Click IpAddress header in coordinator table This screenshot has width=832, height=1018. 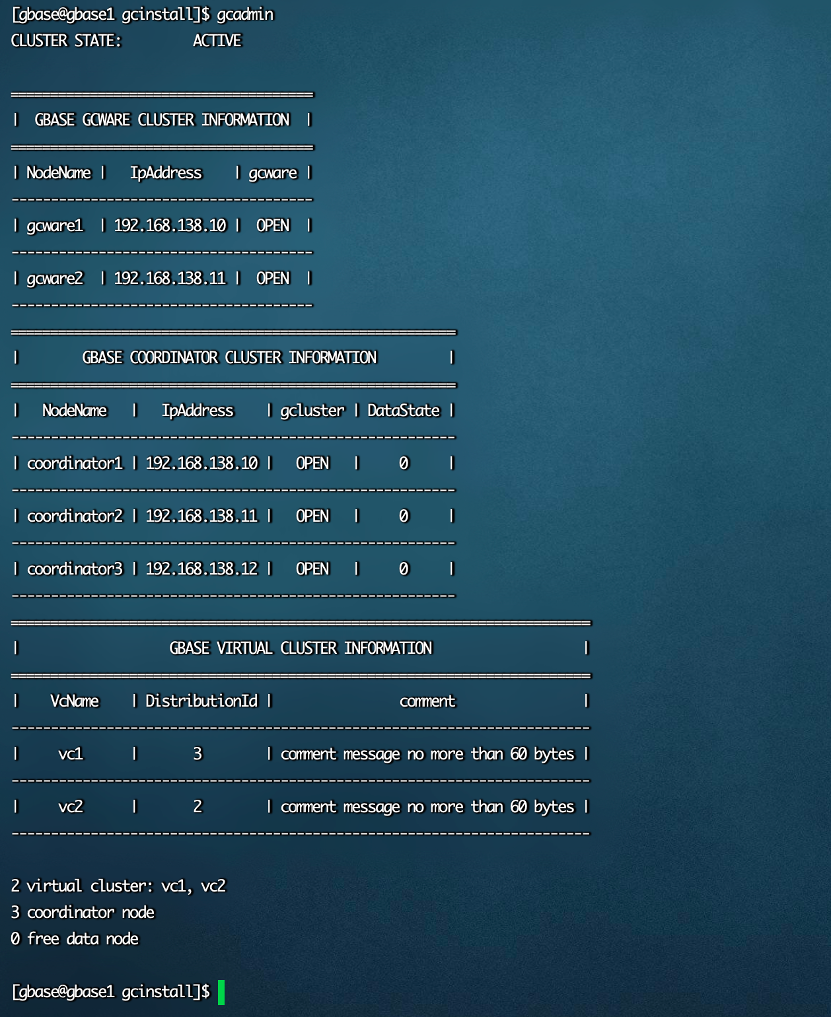click(198, 411)
